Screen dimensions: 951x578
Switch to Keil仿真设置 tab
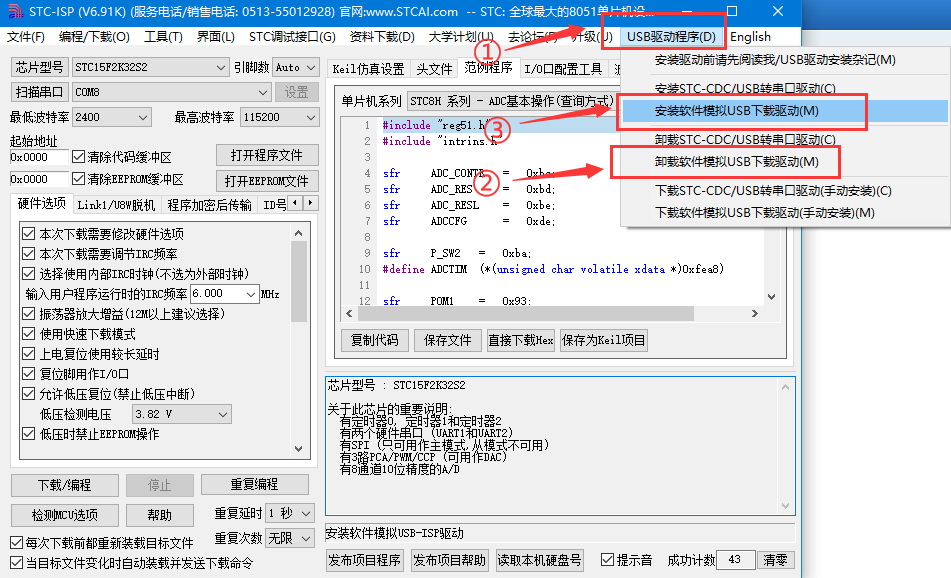368,69
